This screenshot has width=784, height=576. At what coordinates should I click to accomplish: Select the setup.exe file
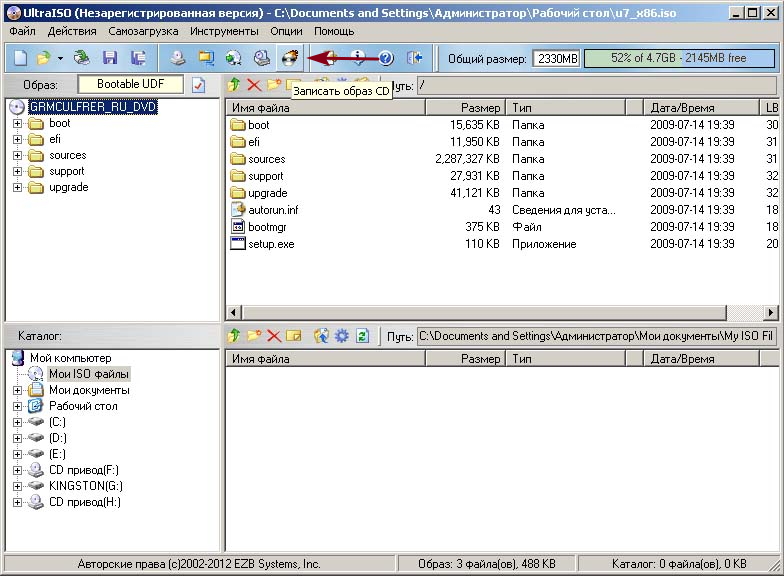[x=271, y=244]
